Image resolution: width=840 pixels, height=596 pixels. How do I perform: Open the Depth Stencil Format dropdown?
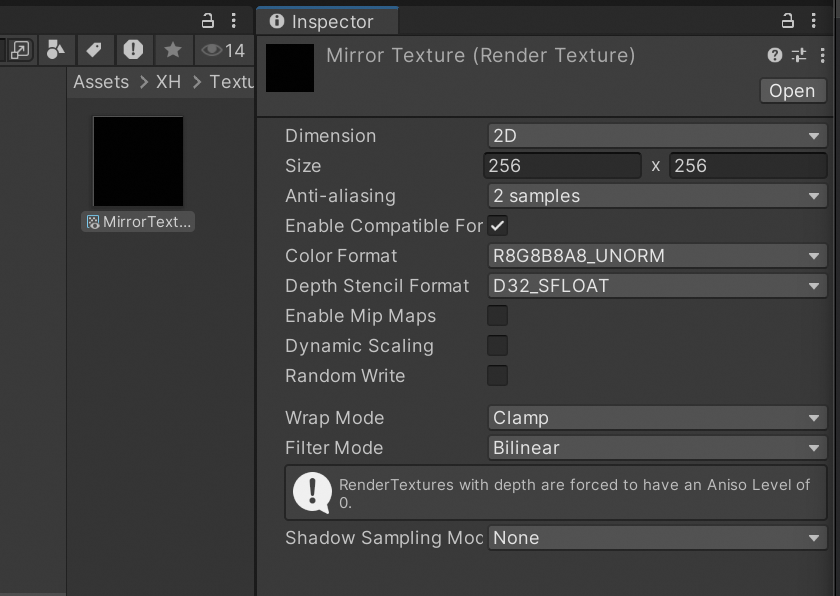(x=657, y=286)
